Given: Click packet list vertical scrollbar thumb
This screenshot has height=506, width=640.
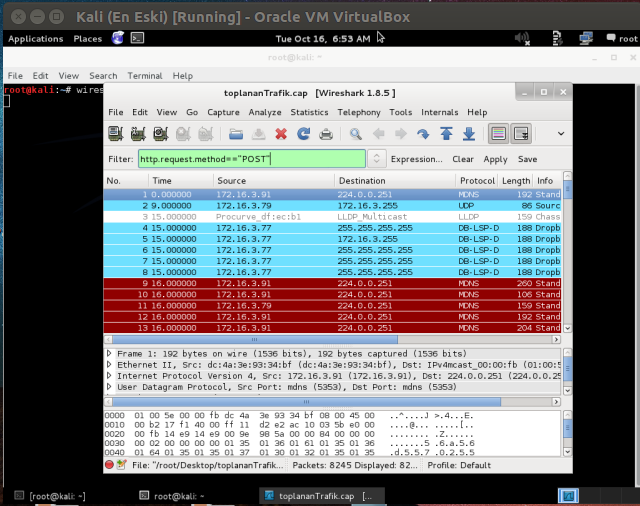Looking at the screenshot, I should (x=567, y=189).
